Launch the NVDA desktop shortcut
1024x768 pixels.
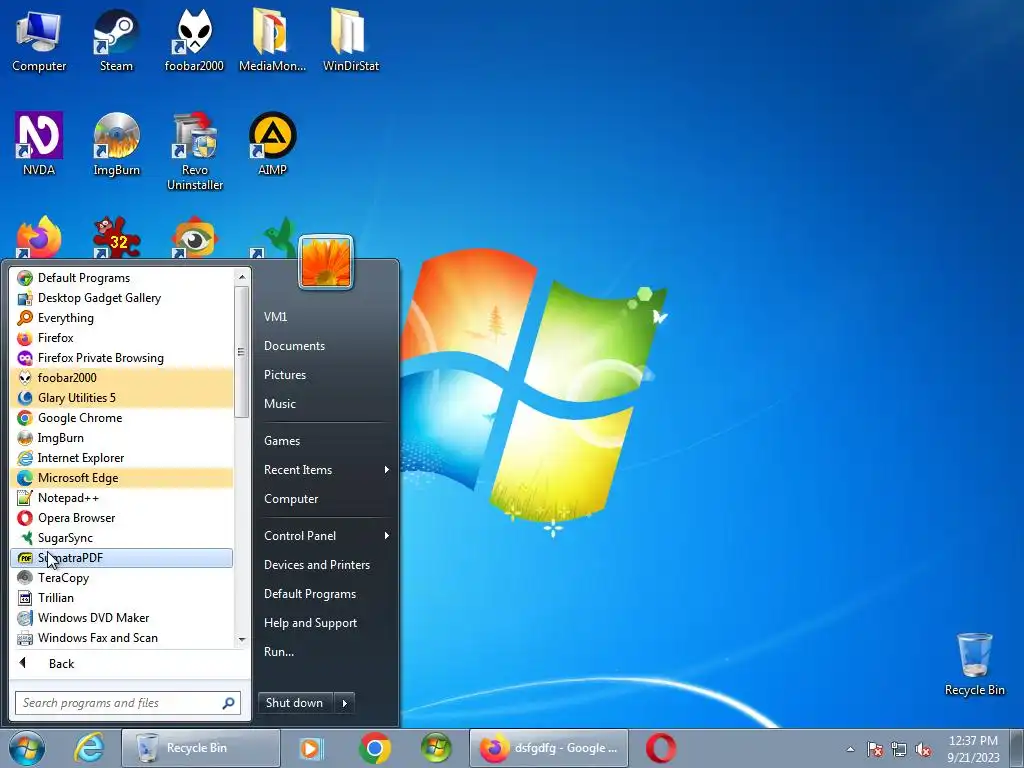pos(39,144)
